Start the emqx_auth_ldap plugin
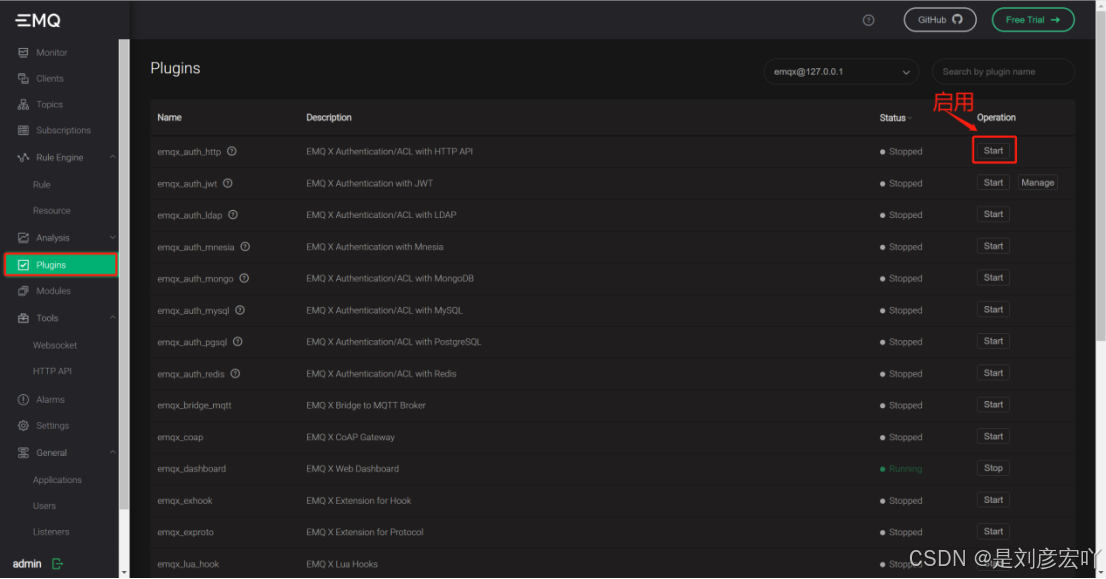Image resolution: width=1106 pixels, height=579 pixels. (x=993, y=214)
